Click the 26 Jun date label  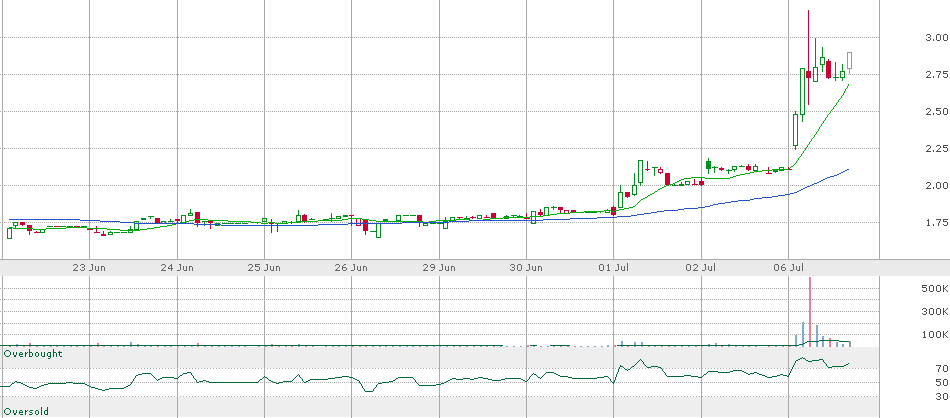click(x=352, y=267)
